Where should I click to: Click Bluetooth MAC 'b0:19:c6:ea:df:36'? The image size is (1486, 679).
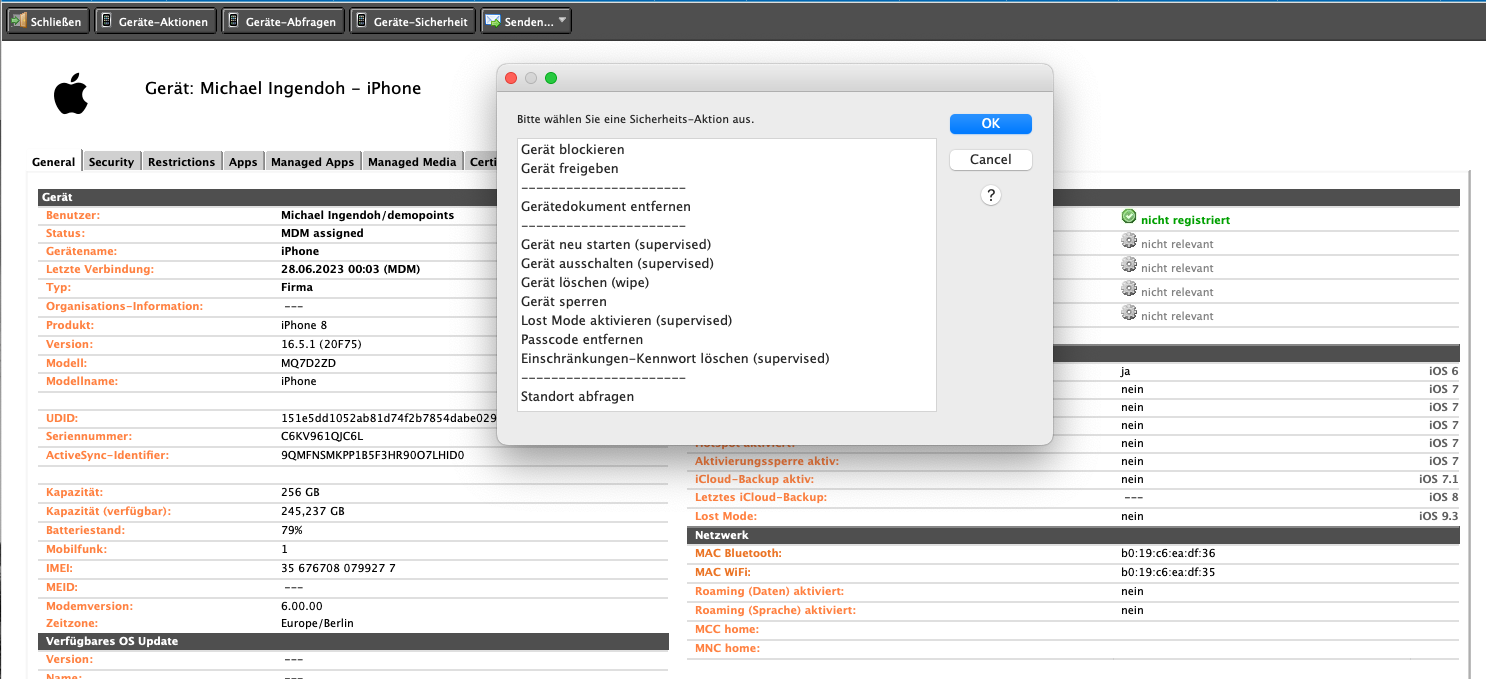(x=1168, y=553)
